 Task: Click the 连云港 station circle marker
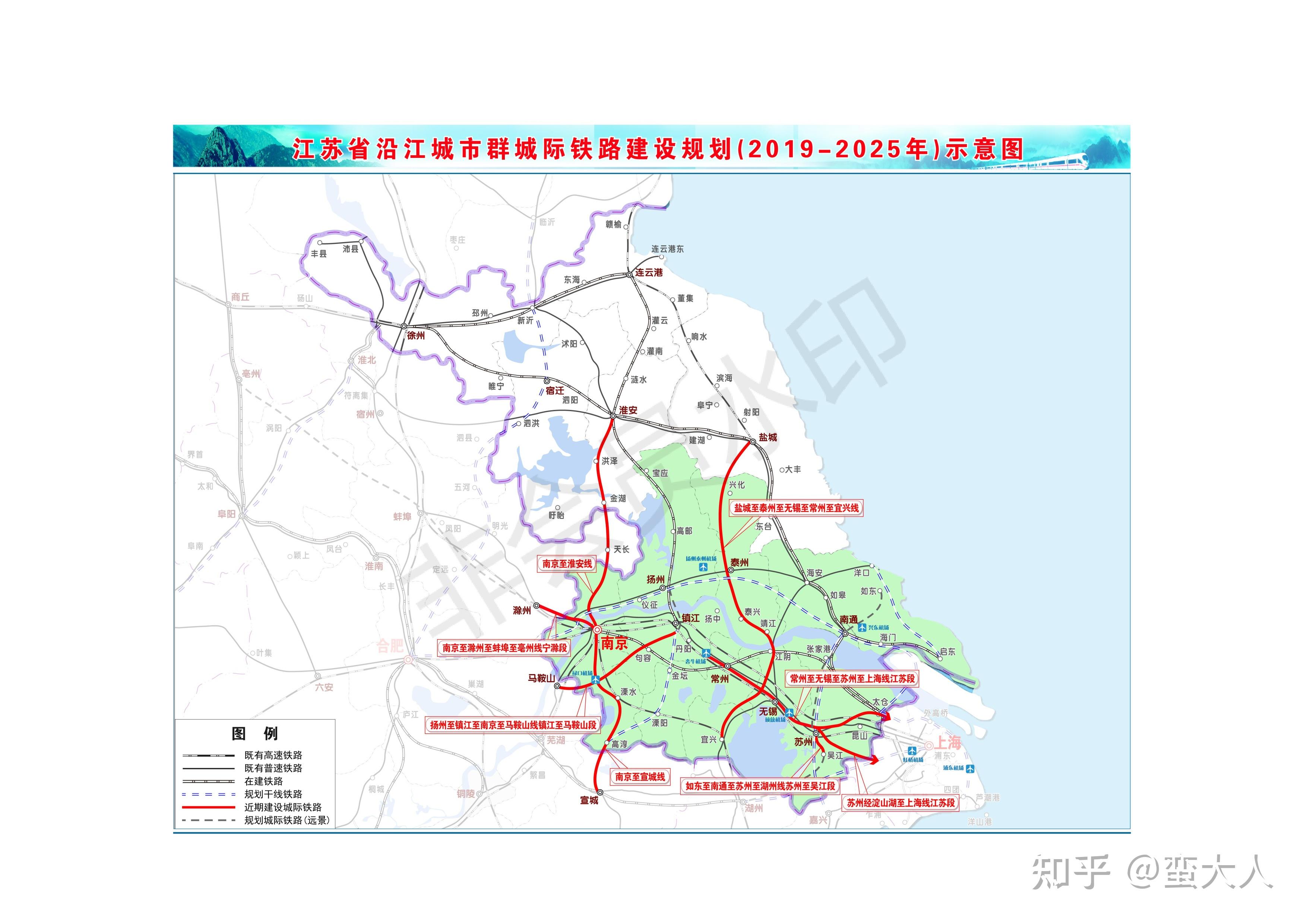click(630, 275)
